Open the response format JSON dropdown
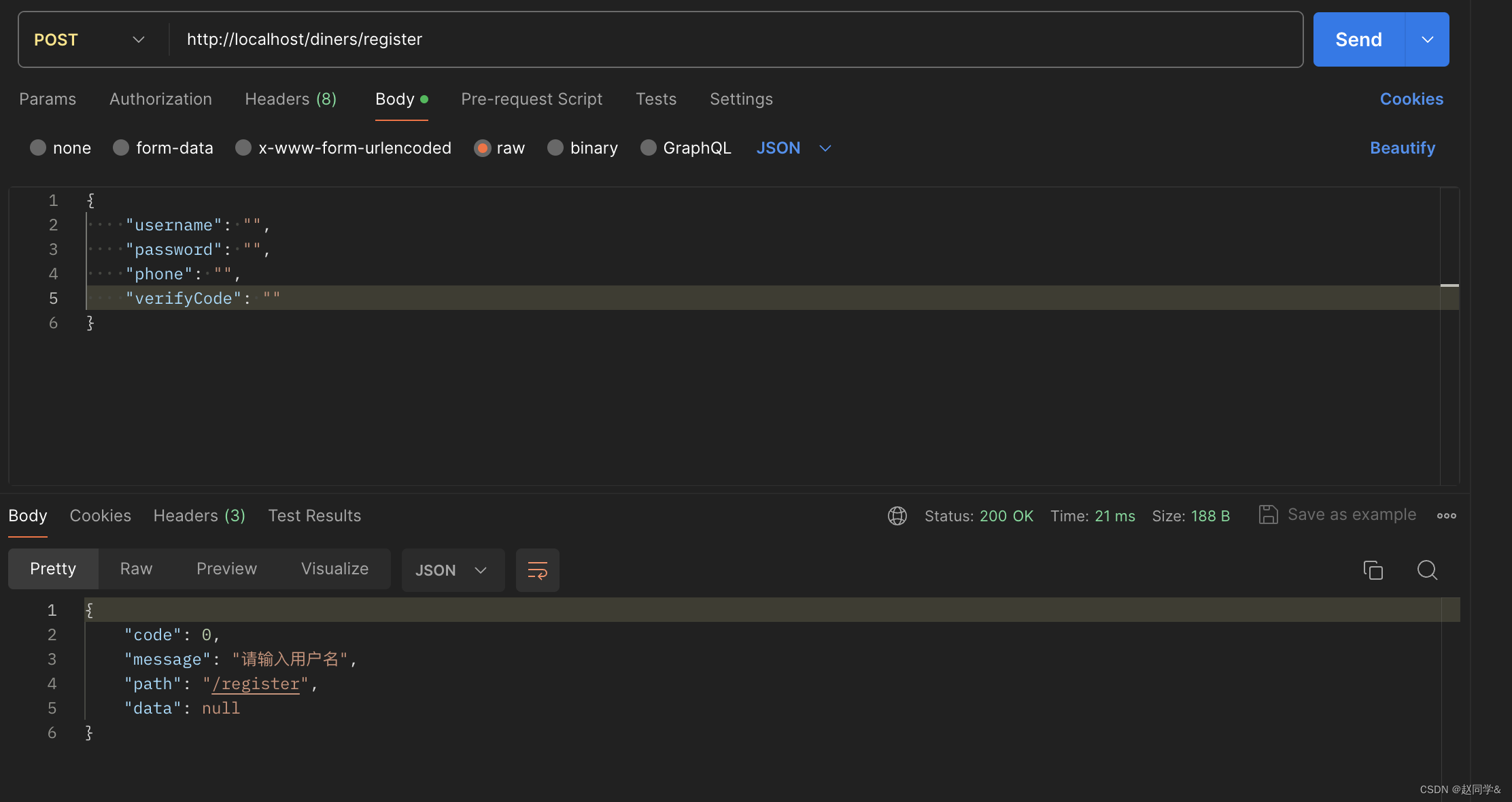 click(x=452, y=570)
